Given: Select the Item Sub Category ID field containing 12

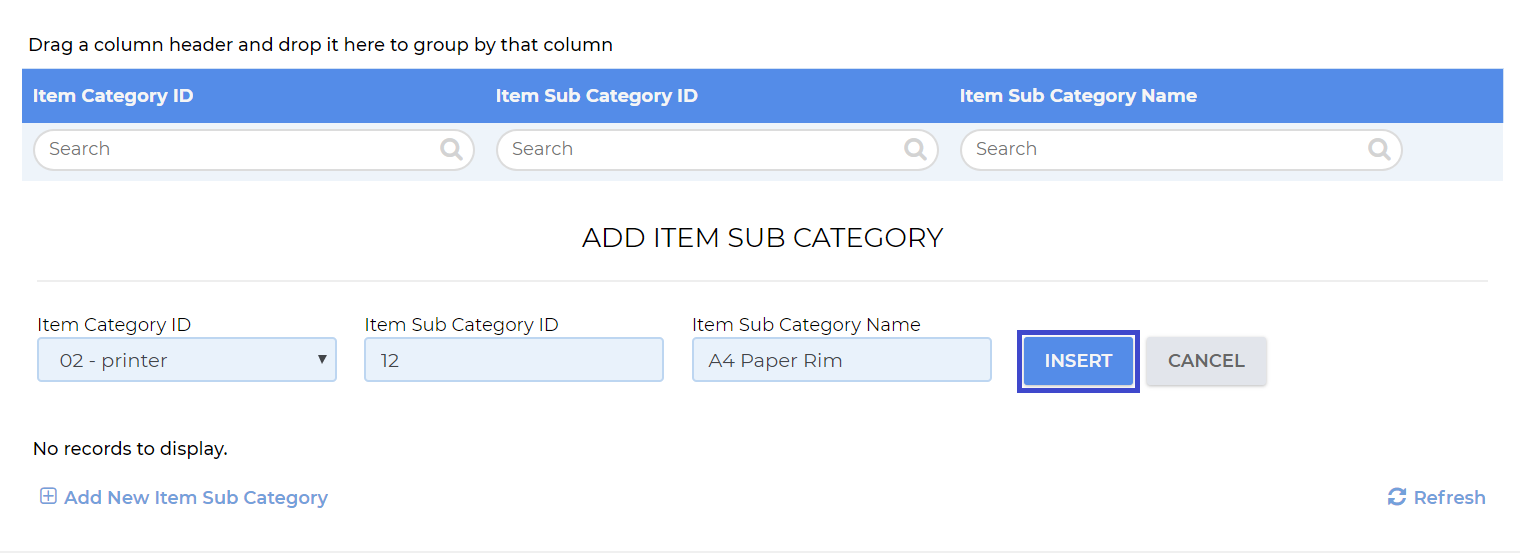Looking at the screenshot, I should (x=514, y=360).
